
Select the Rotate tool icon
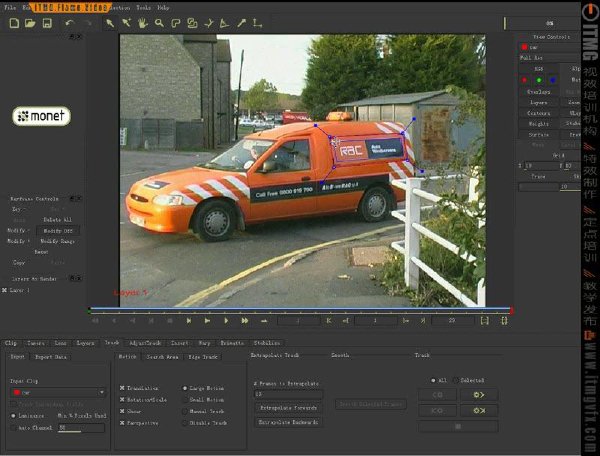coord(209,23)
